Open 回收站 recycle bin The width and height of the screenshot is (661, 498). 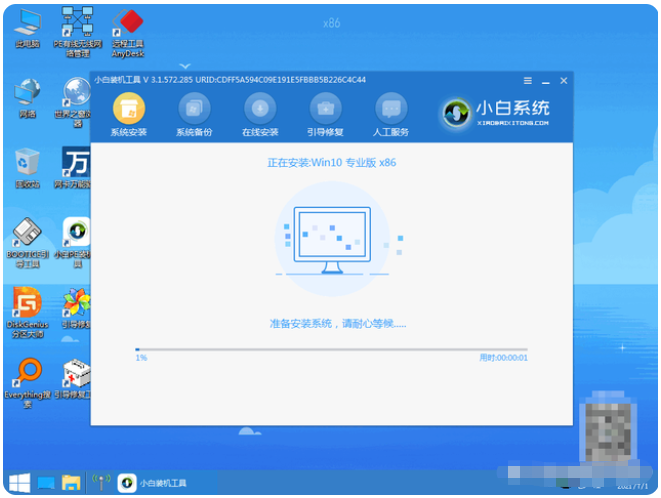27,168
